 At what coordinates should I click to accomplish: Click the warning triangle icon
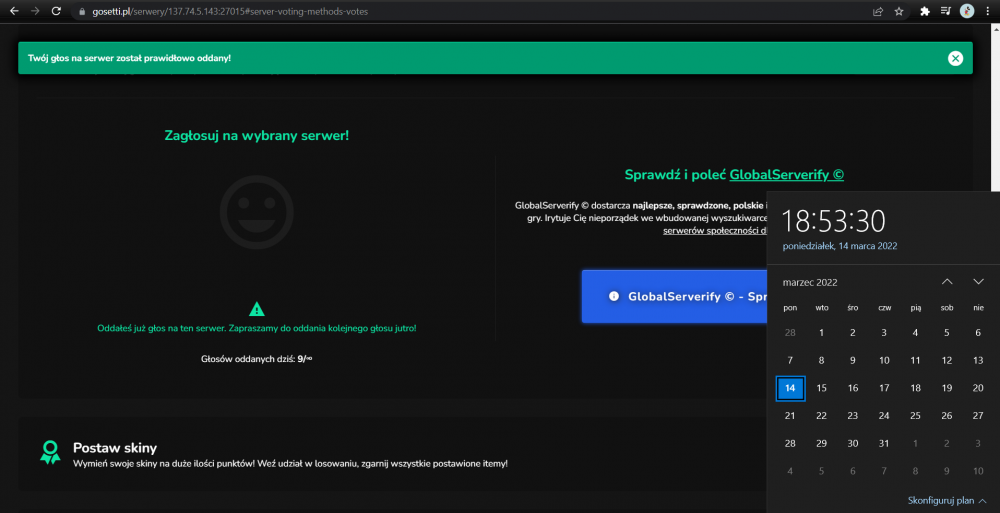(x=256, y=309)
